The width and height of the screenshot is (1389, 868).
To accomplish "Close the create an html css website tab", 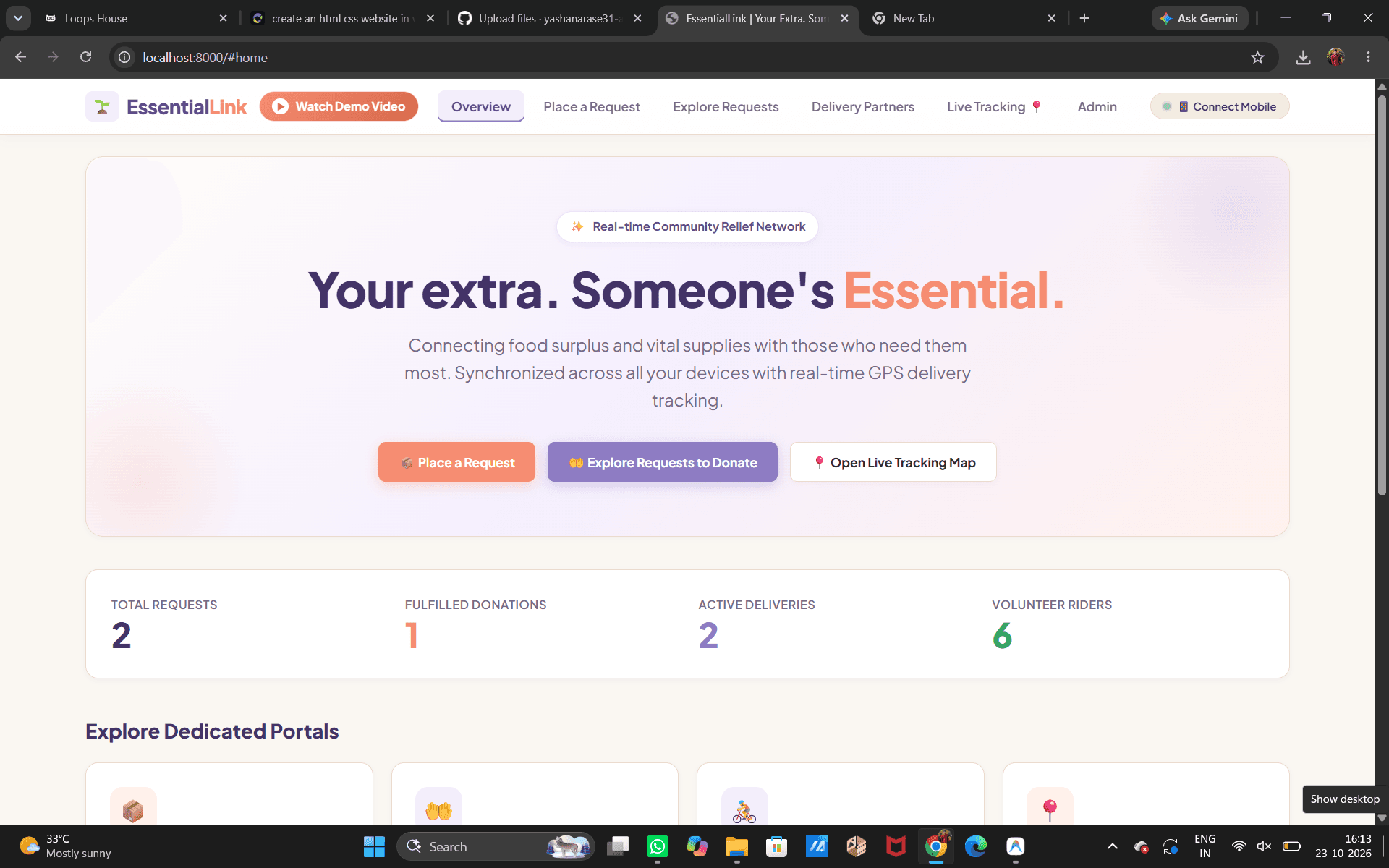I will click(x=430, y=18).
